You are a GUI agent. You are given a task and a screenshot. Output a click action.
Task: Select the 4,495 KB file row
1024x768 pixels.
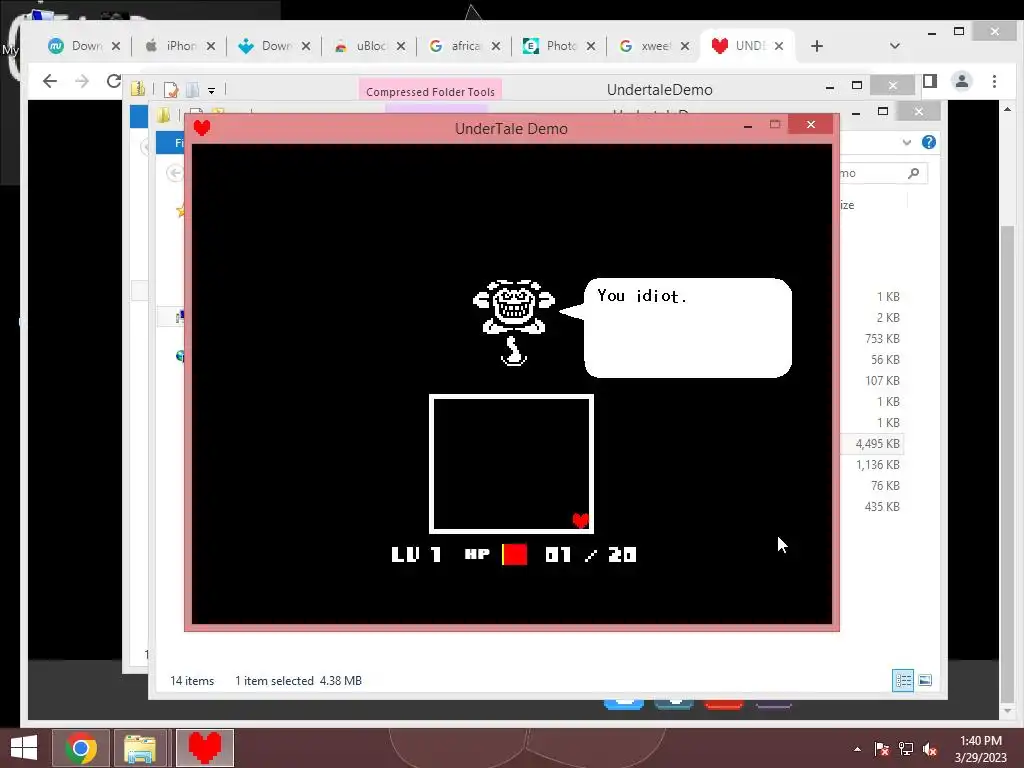(x=871, y=443)
